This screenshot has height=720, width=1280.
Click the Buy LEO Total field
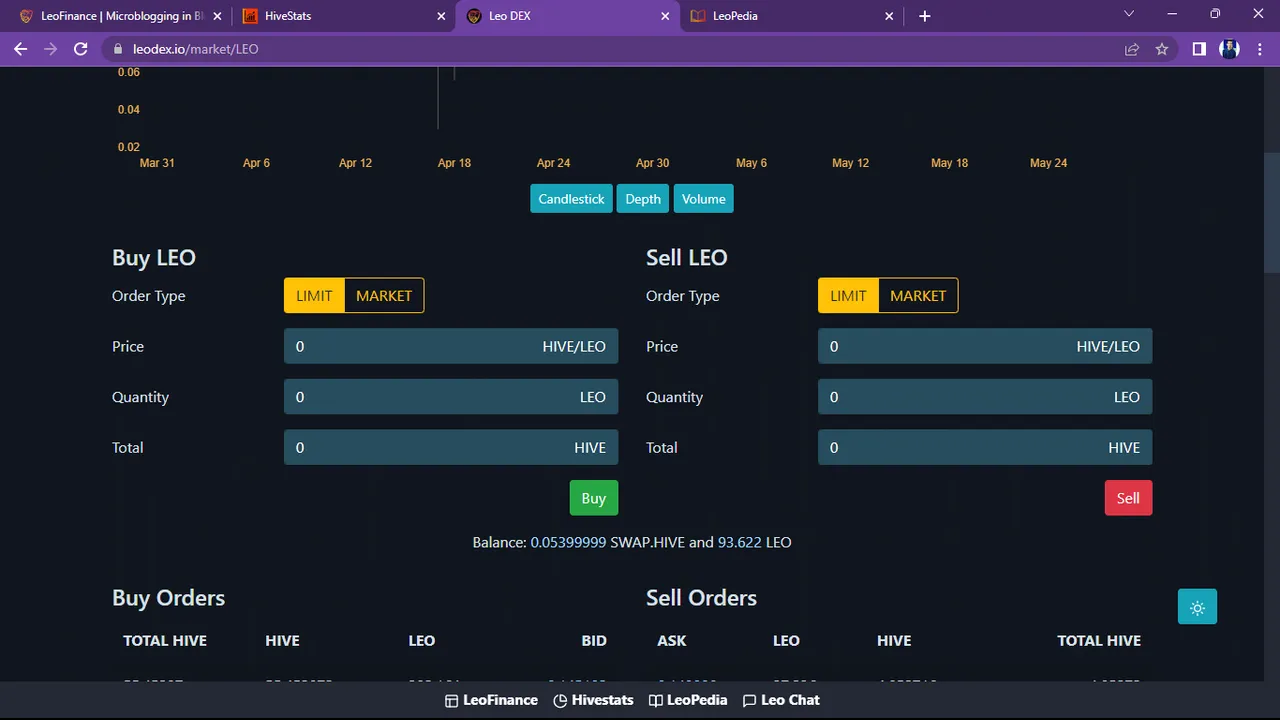point(451,447)
